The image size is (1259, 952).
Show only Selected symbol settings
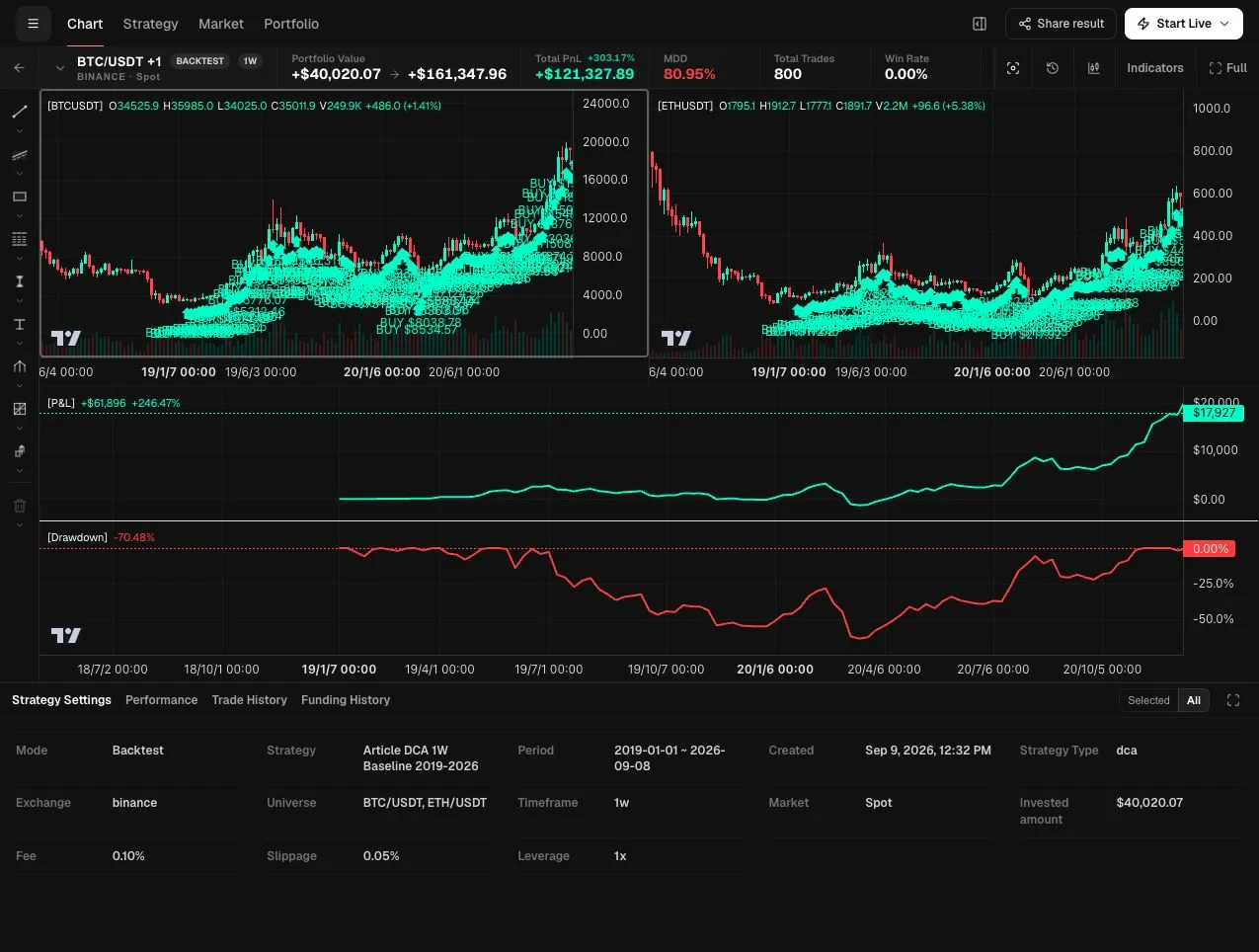(x=1148, y=700)
